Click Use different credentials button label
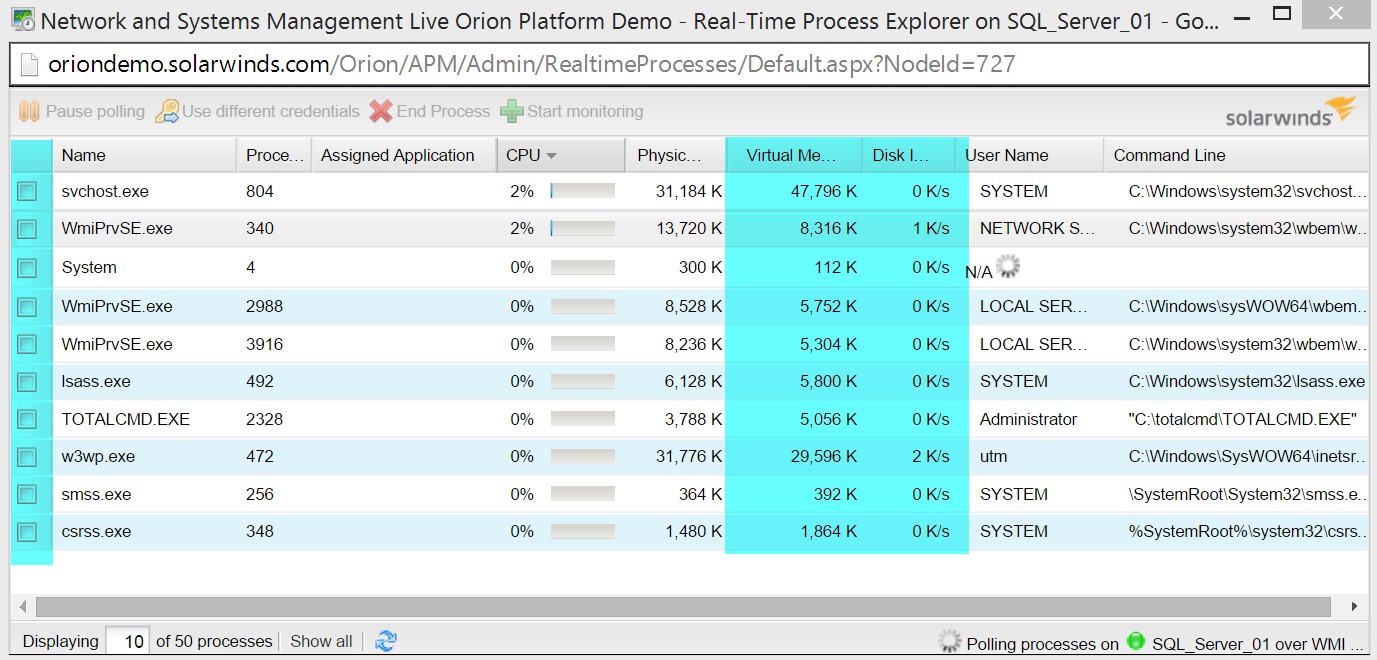Screen dimensions: 1377x660 click(270, 111)
